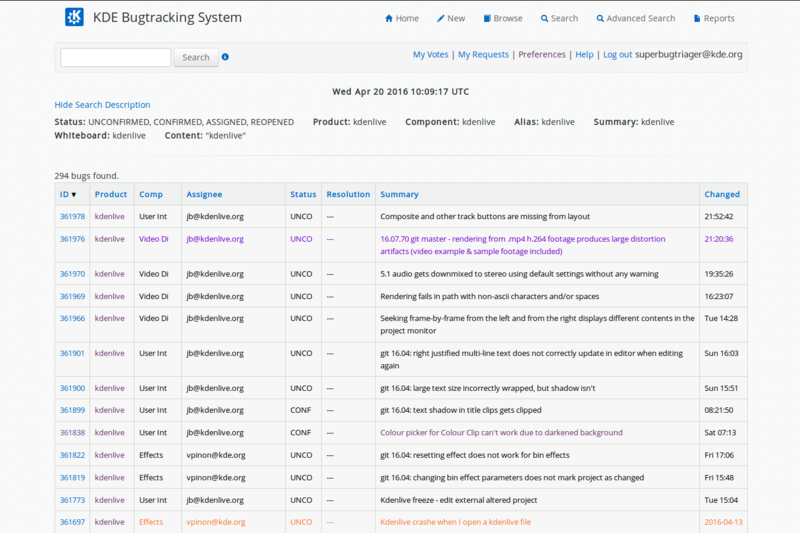This screenshot has height=533, width=800.
Task: Click '294 bugs found.' text
Action: pos(87,176)
